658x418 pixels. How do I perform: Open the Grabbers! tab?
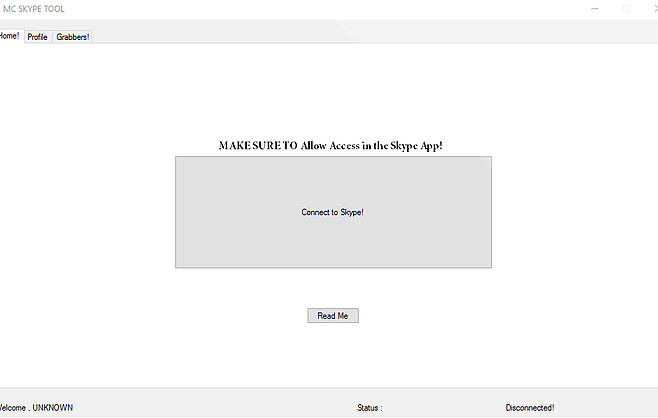tap(73, 37)
